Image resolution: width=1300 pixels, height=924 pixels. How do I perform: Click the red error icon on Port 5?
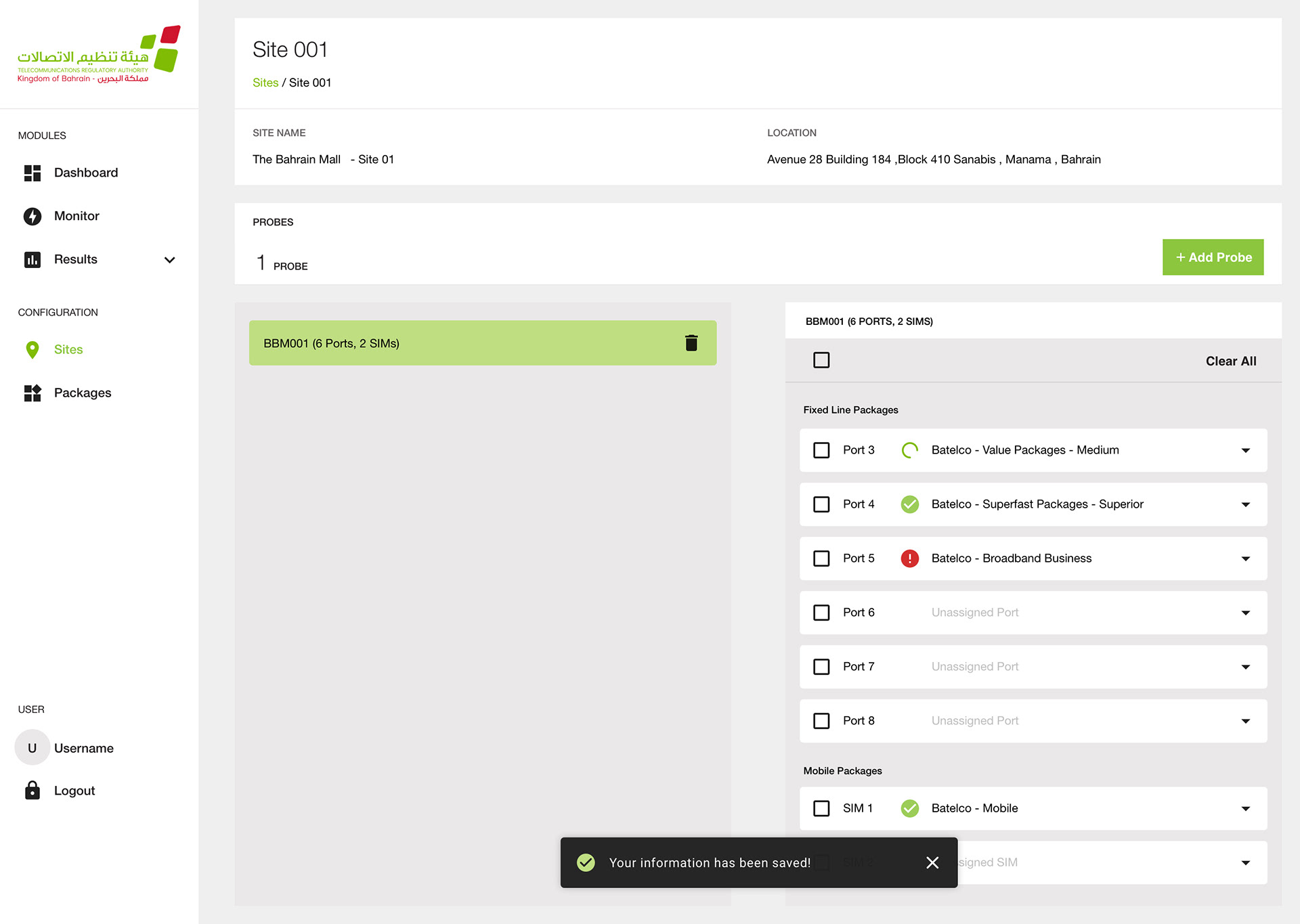(x=909, y=558)
